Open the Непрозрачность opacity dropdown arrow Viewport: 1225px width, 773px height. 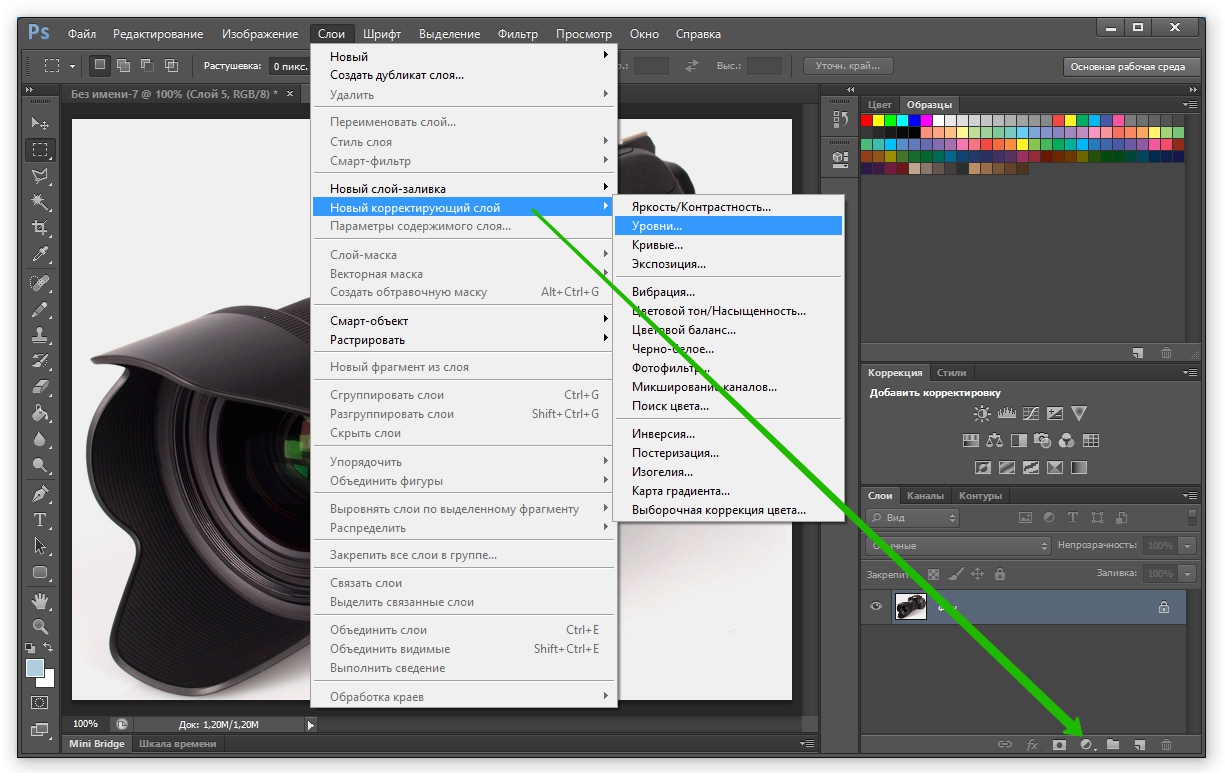click(1187, 546)
